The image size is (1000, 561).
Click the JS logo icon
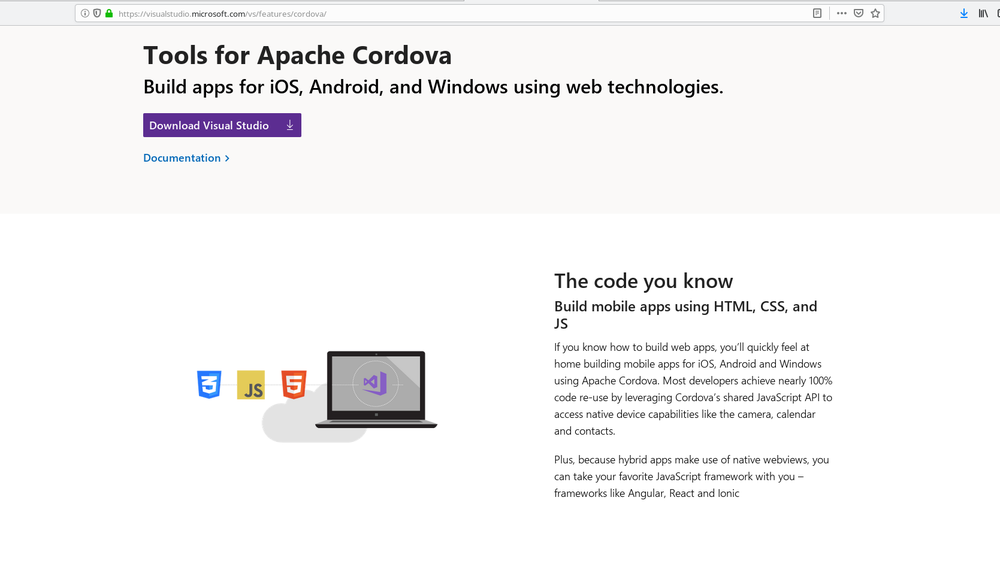(x=251, y=385)
